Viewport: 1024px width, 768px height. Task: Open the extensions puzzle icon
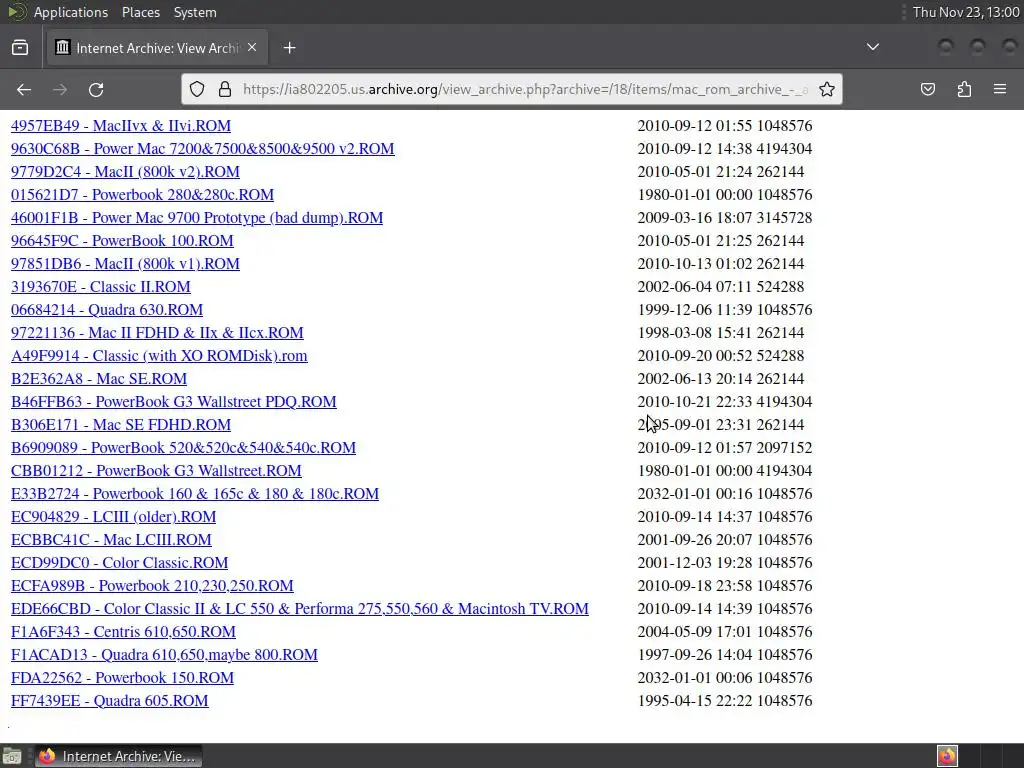964,89
